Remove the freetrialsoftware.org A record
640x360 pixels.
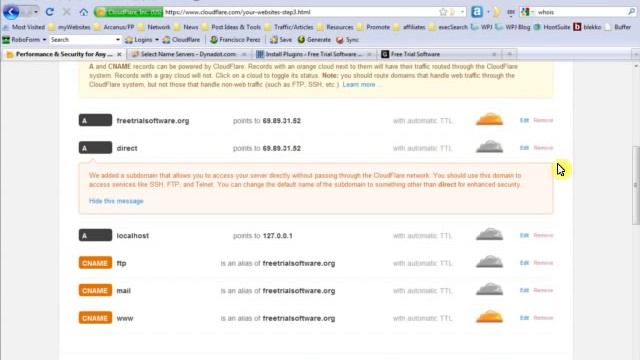(x=543, y=120)
